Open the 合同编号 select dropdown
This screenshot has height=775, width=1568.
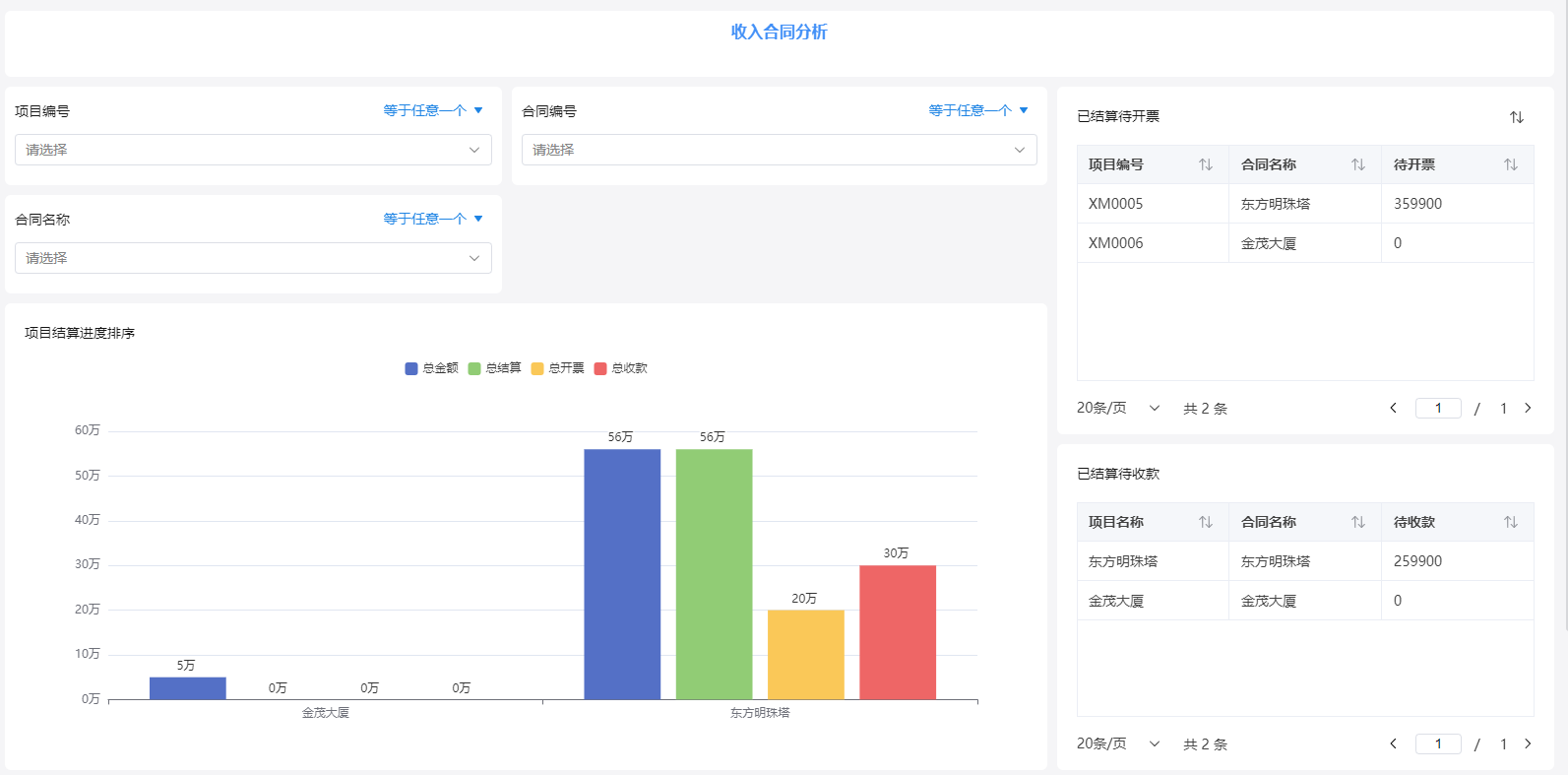coord(779,150)
